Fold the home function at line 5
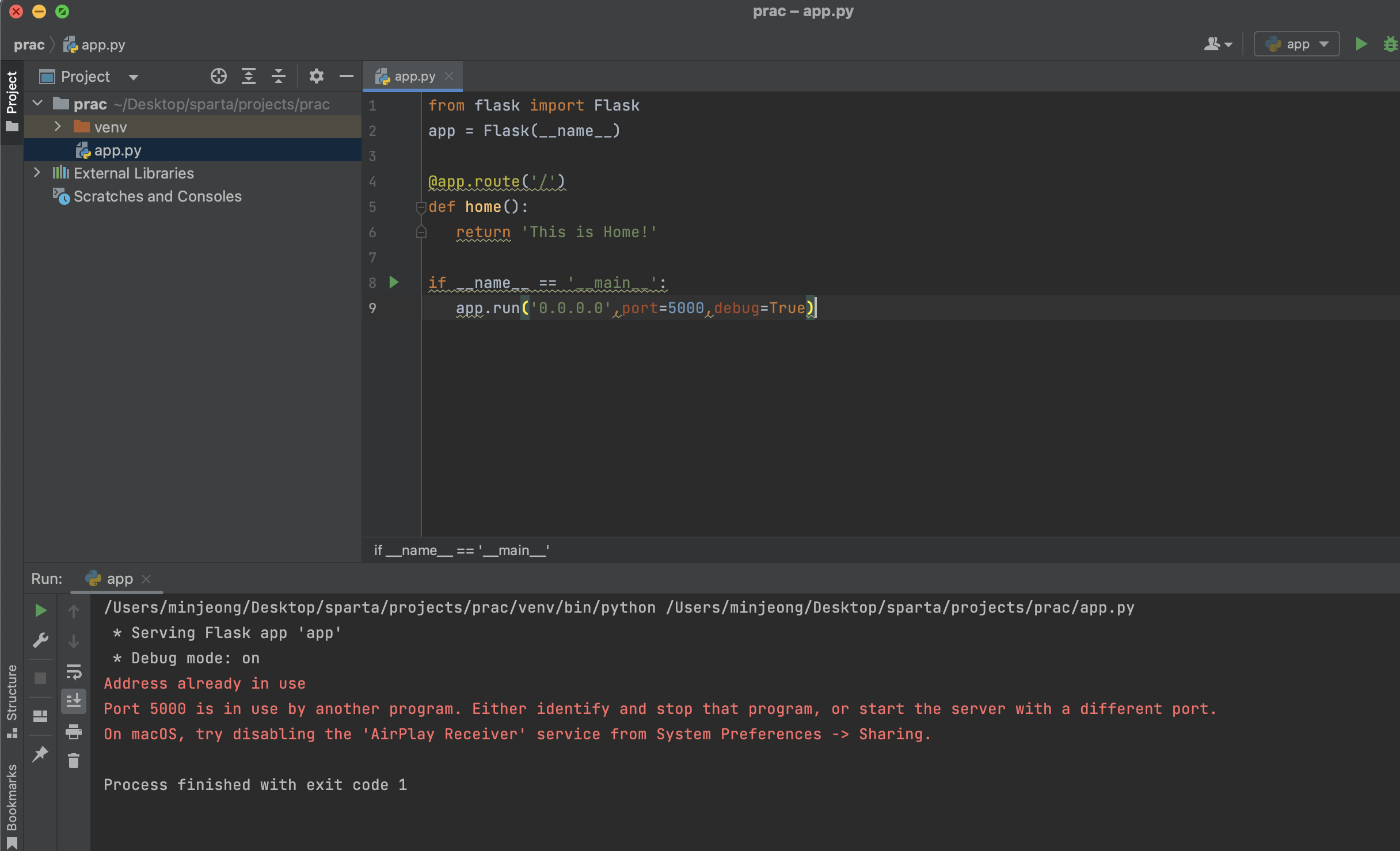This screenshot has height=851, width=1400. point(421,207)
